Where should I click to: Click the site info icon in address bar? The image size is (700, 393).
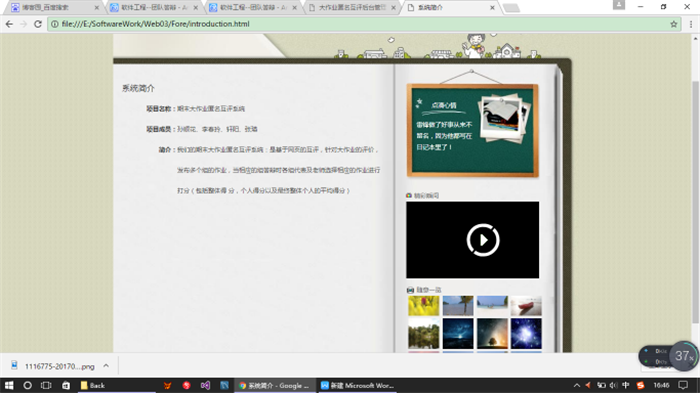coord(54,24)
